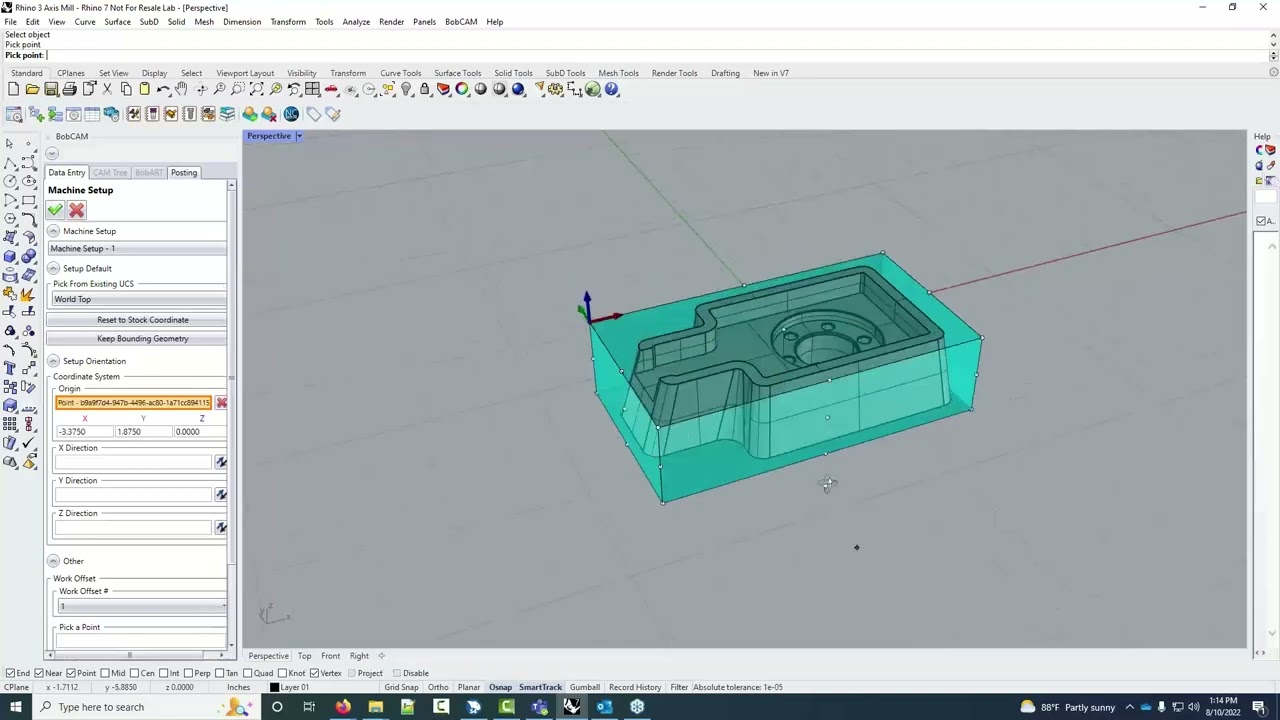This screenshot has width=1280, height=720.
Task: Toggle the Vertex osnap checkbox
Action: (x=314, y=673)
